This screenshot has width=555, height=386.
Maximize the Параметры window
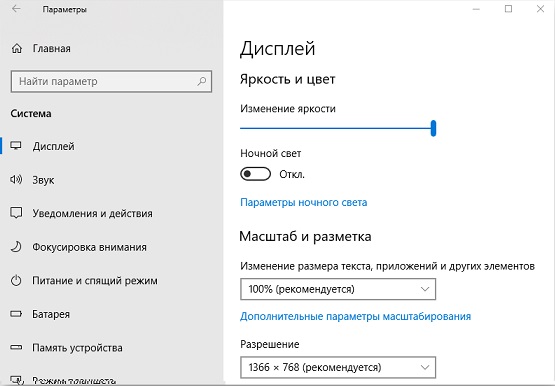pos(508,9)
